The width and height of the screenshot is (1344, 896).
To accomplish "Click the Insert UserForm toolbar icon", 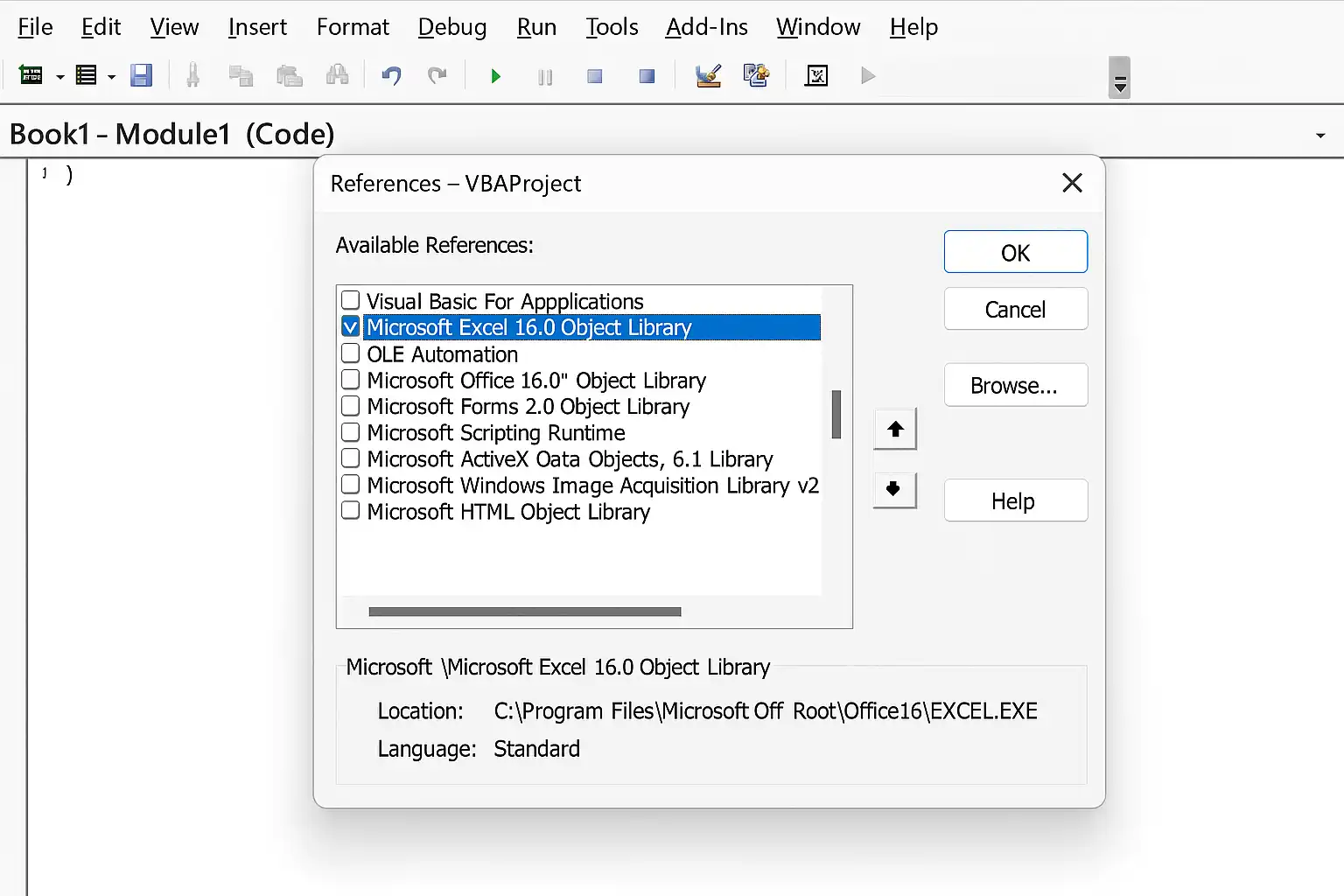I will tap(86, 76).
